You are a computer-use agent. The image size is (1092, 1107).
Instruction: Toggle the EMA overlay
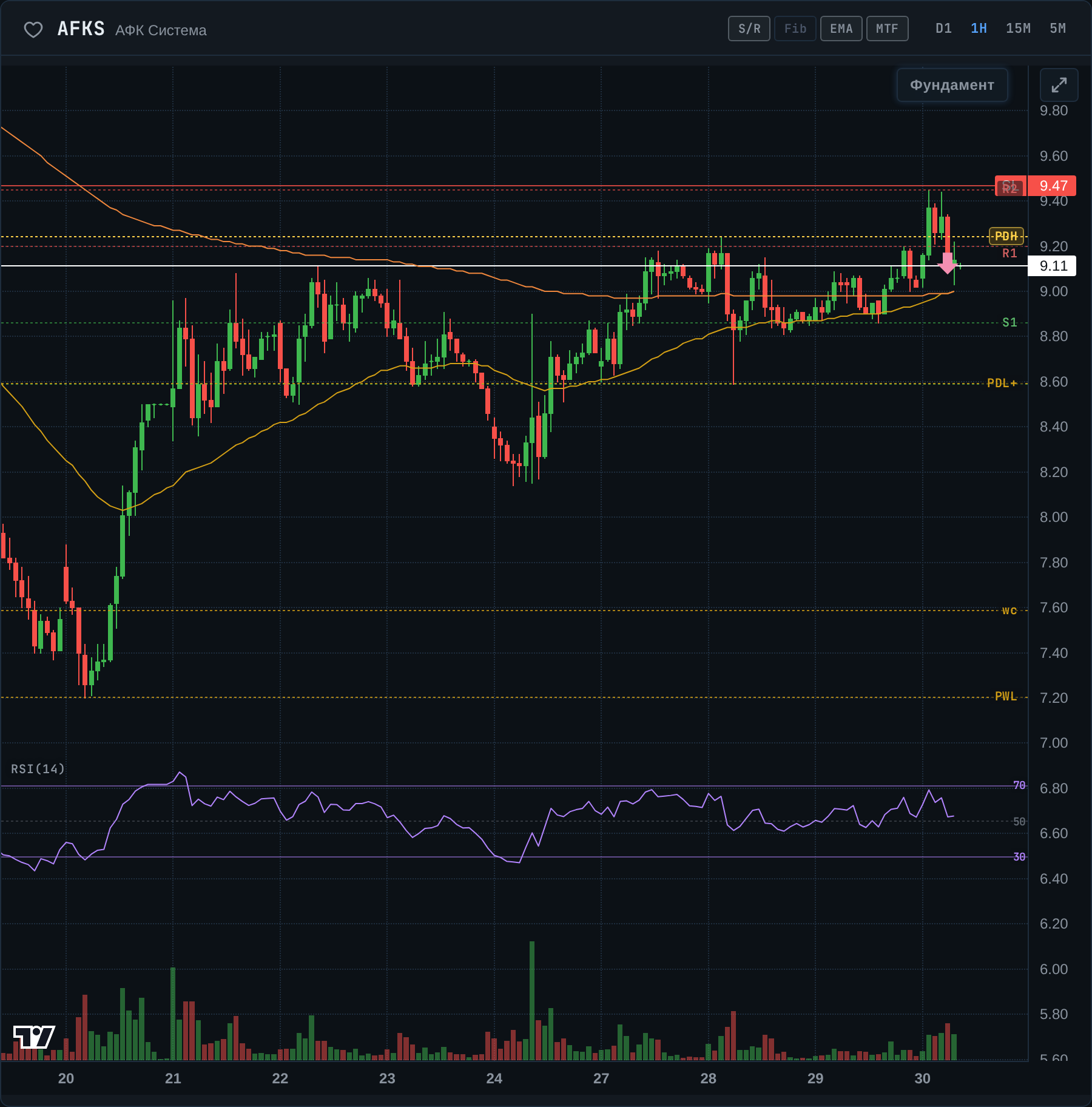841,29
